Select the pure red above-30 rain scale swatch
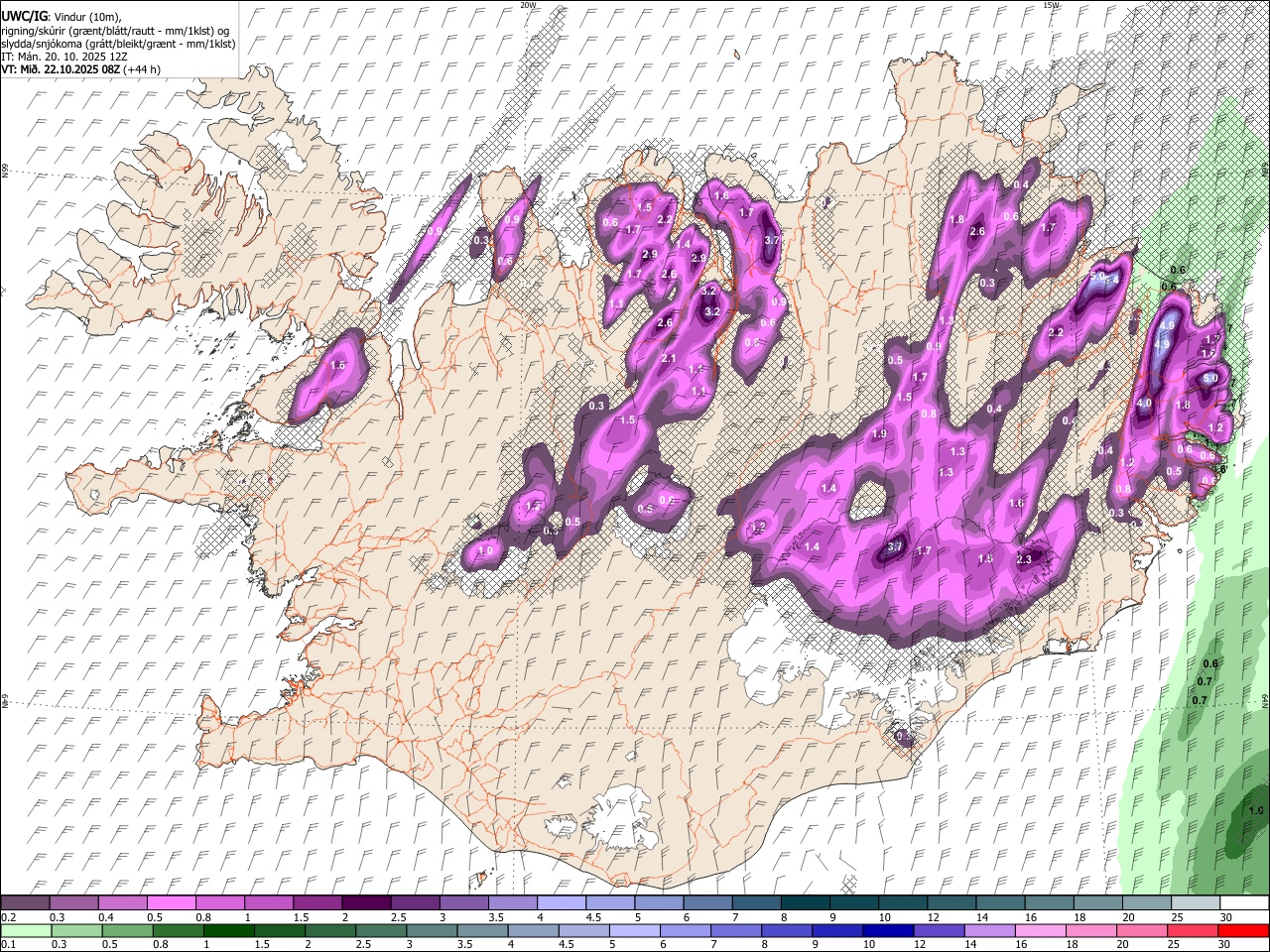The width and height of the screenshot is (1270, 952). click(1243, 930)
